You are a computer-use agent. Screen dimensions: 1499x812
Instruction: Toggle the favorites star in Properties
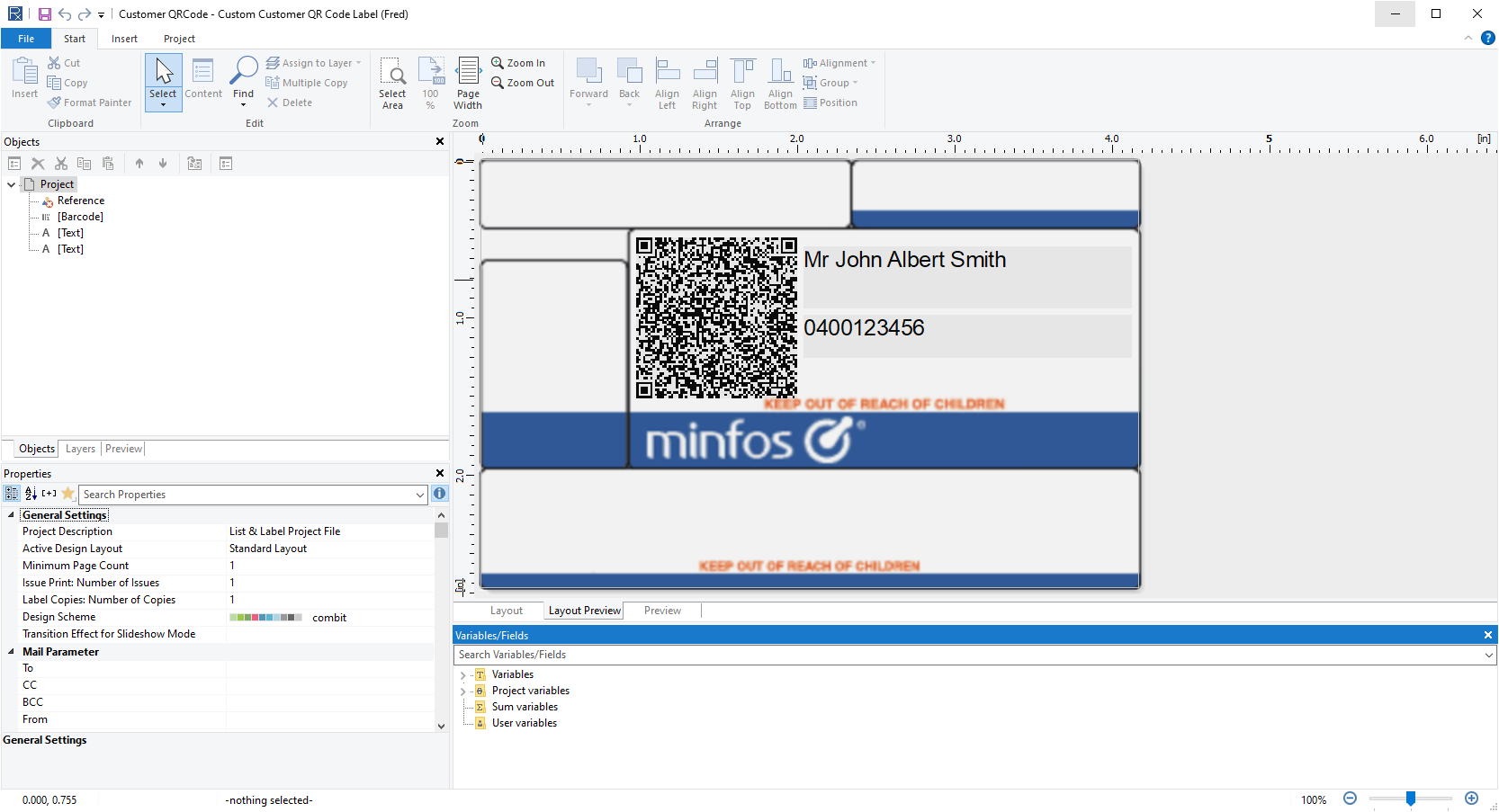(67, 494)
